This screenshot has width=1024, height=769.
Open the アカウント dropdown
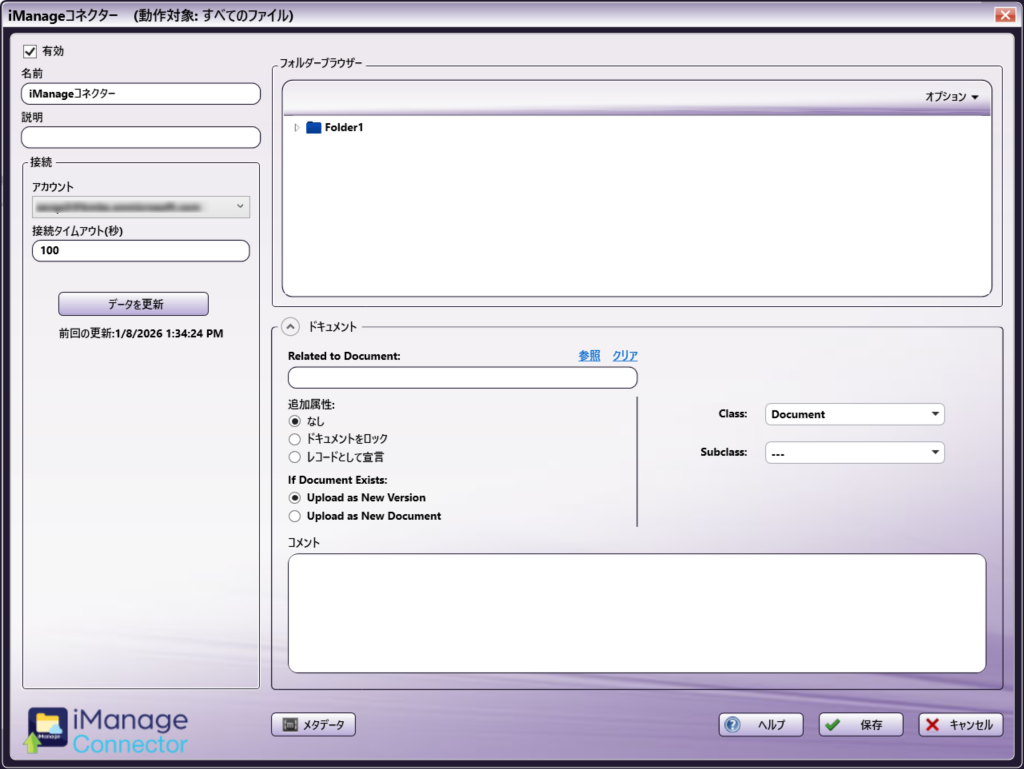tap(141, 207)
